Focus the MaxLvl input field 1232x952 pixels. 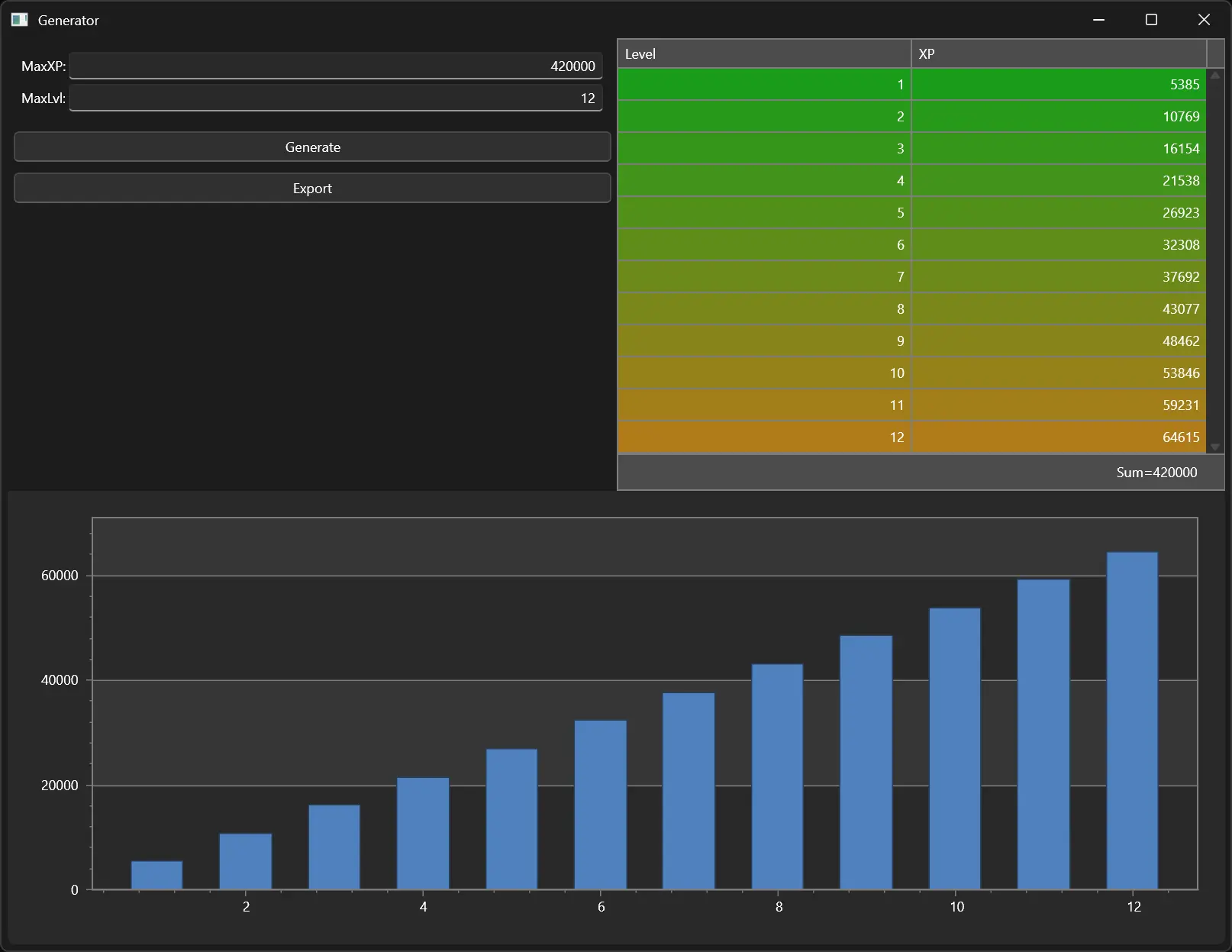click(x=336, y=98)
